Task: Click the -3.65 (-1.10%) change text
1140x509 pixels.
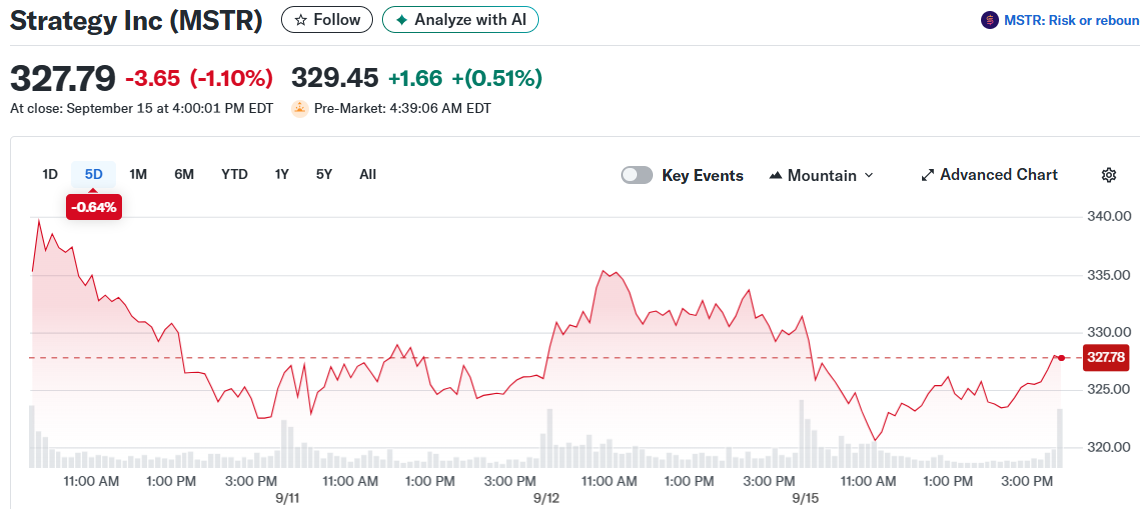Action: (199, 78)
